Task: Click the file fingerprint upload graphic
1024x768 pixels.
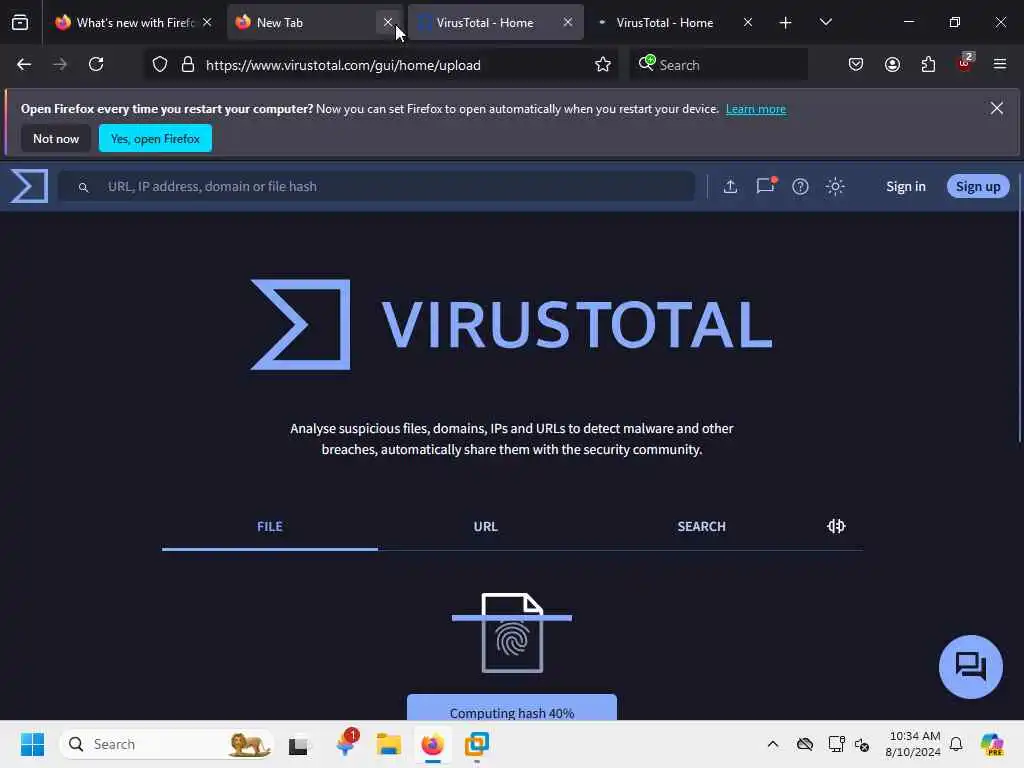Action: (512, 632)
